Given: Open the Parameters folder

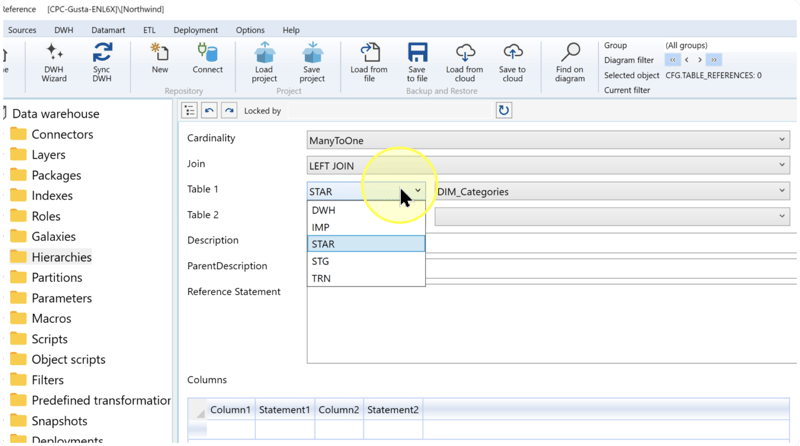Looking at the screenshot, I should [62, 298].
